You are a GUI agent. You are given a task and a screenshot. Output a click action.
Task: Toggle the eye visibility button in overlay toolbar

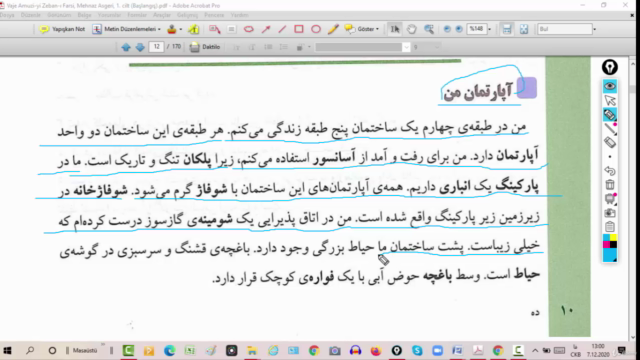point(610,86)
